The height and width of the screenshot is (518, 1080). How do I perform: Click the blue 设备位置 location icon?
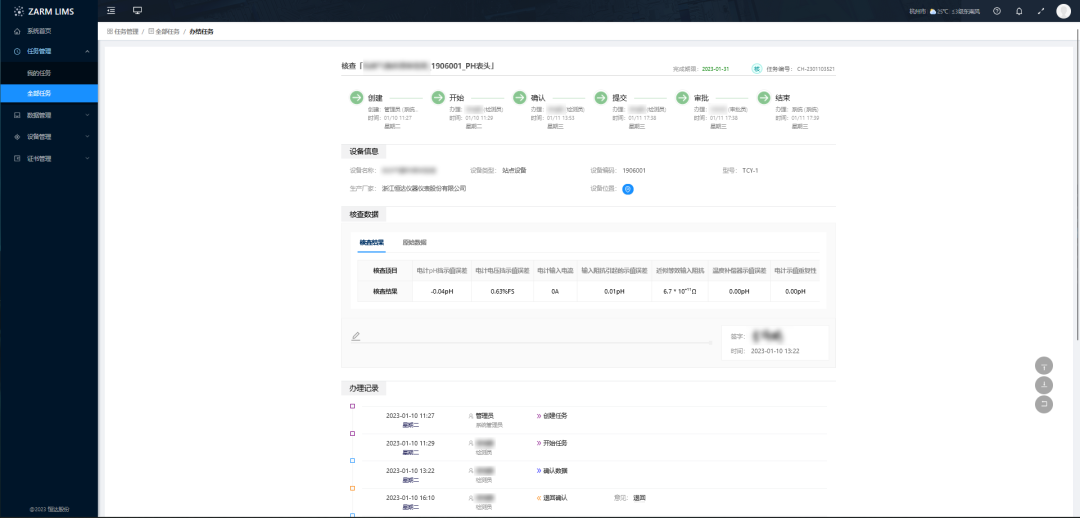628,188
